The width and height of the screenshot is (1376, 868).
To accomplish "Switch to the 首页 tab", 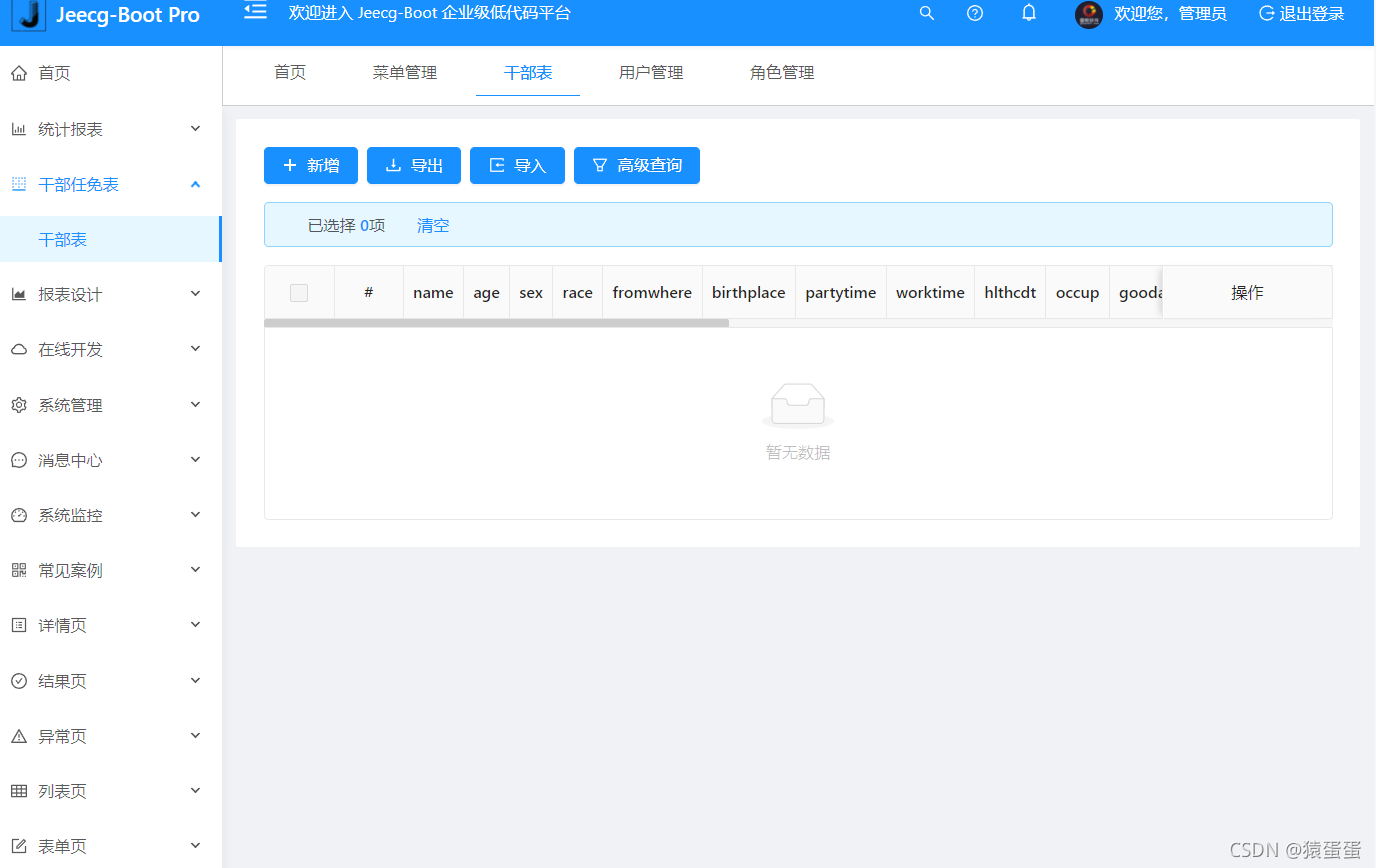I will (x=290, y=72).
